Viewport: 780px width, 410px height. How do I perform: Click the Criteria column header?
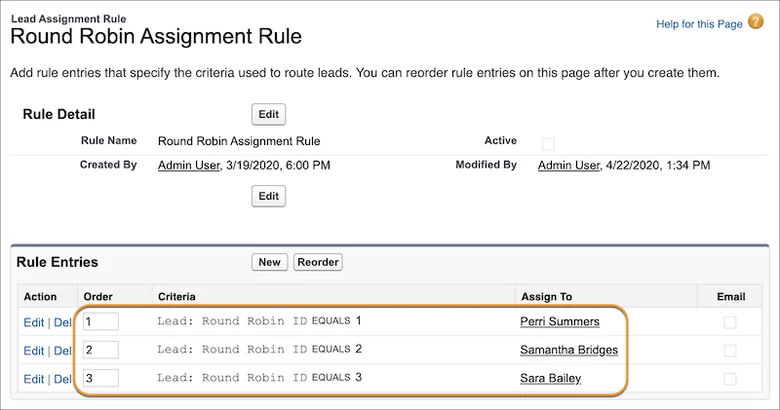(177, 297)
